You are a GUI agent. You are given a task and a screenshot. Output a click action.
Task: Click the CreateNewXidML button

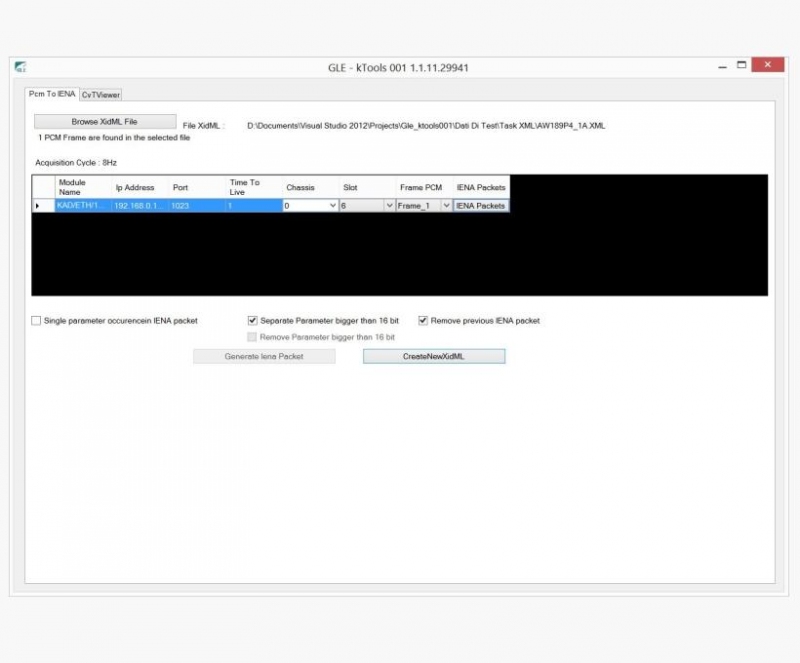pyautogui.click(x=434, y=356)
